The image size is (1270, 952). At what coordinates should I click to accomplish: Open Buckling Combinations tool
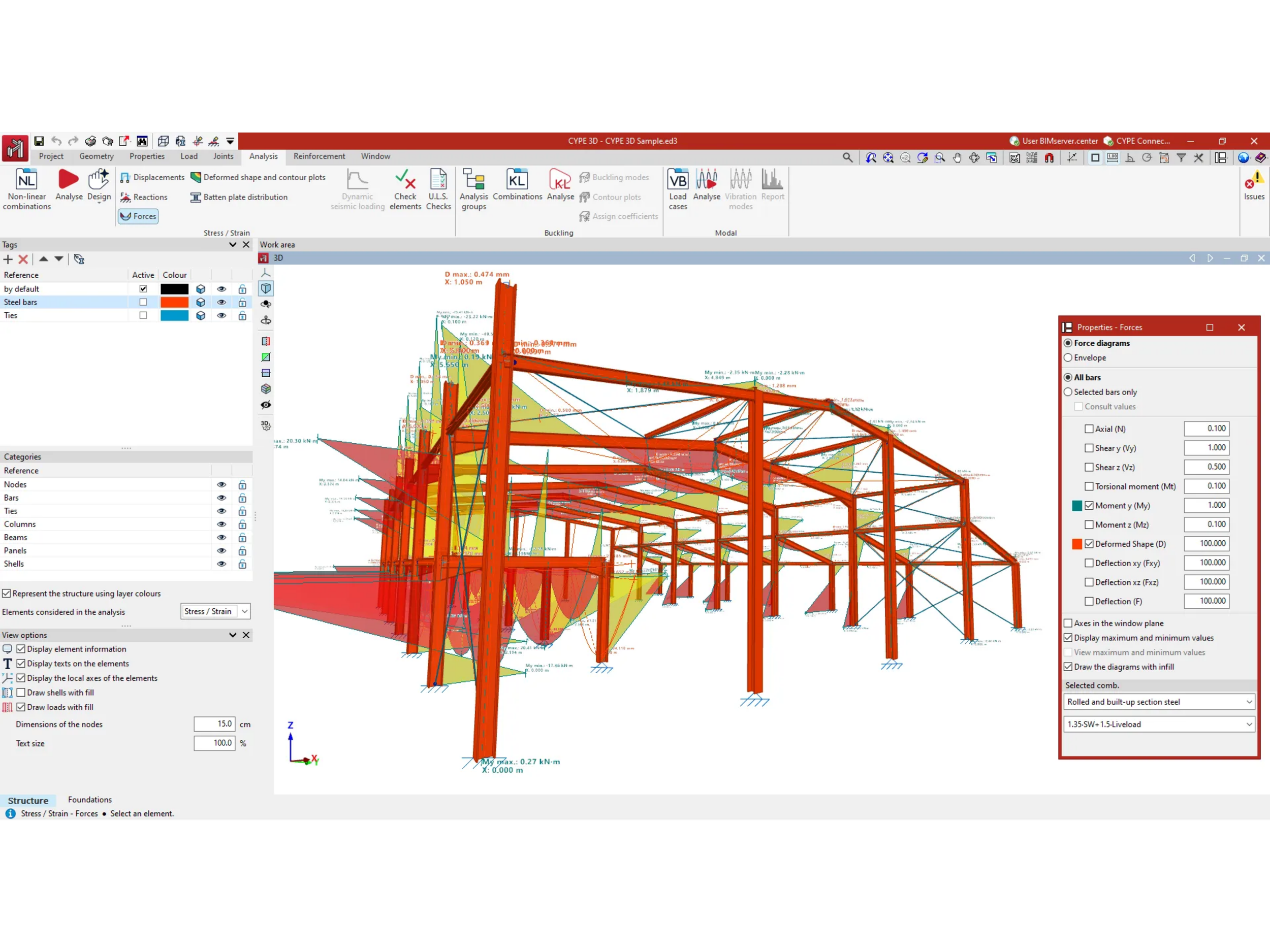click(x=517, y=180)
